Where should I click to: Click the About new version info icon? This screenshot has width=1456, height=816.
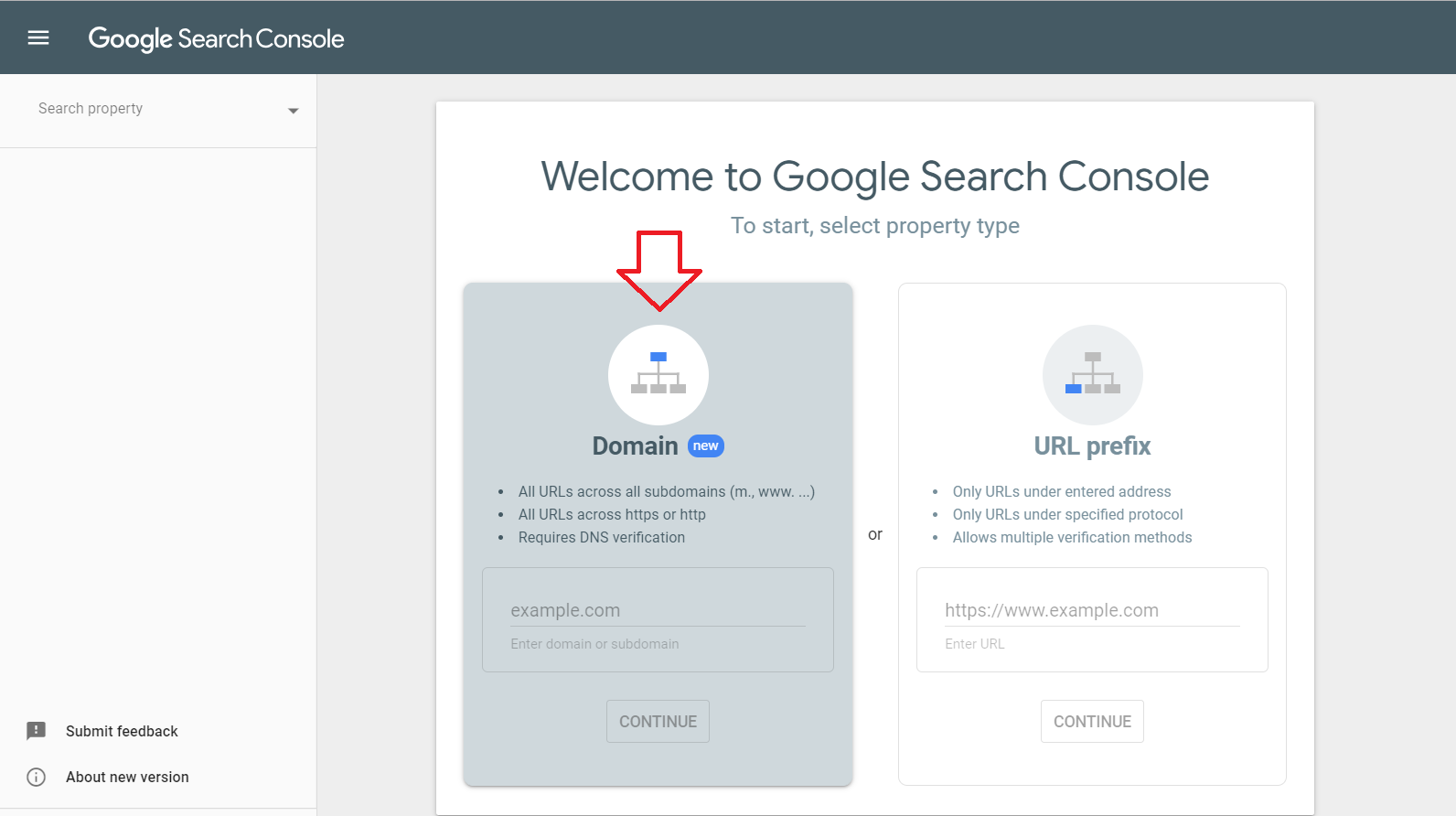click(37, 777)
